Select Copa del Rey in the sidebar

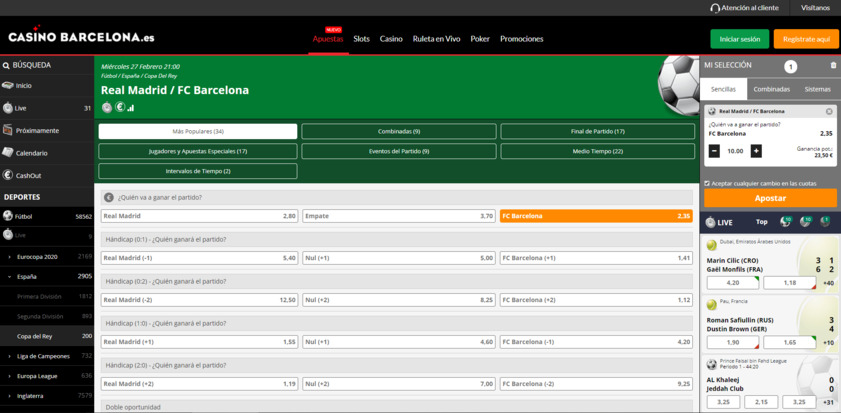[47, 336]
